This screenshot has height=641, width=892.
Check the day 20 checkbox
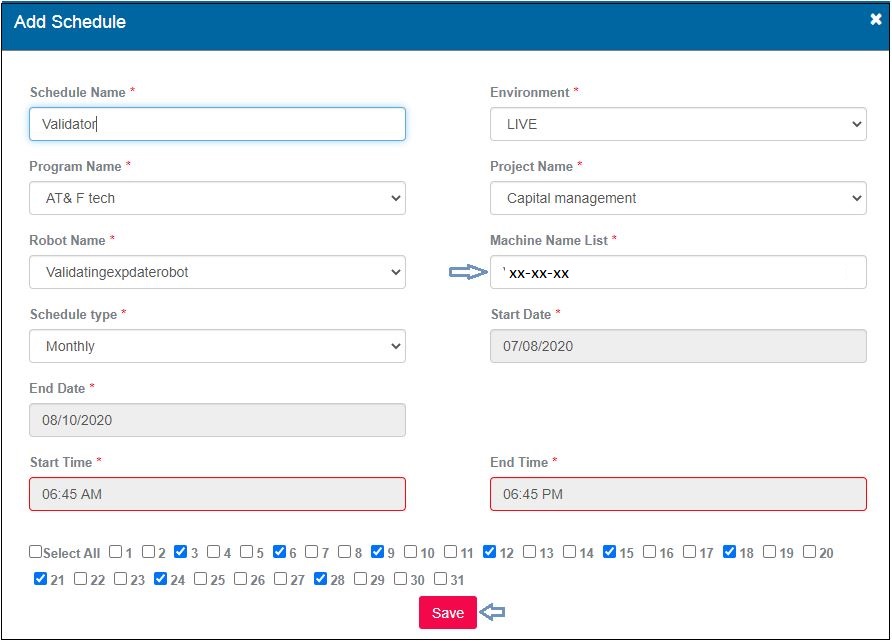(810, 552)
